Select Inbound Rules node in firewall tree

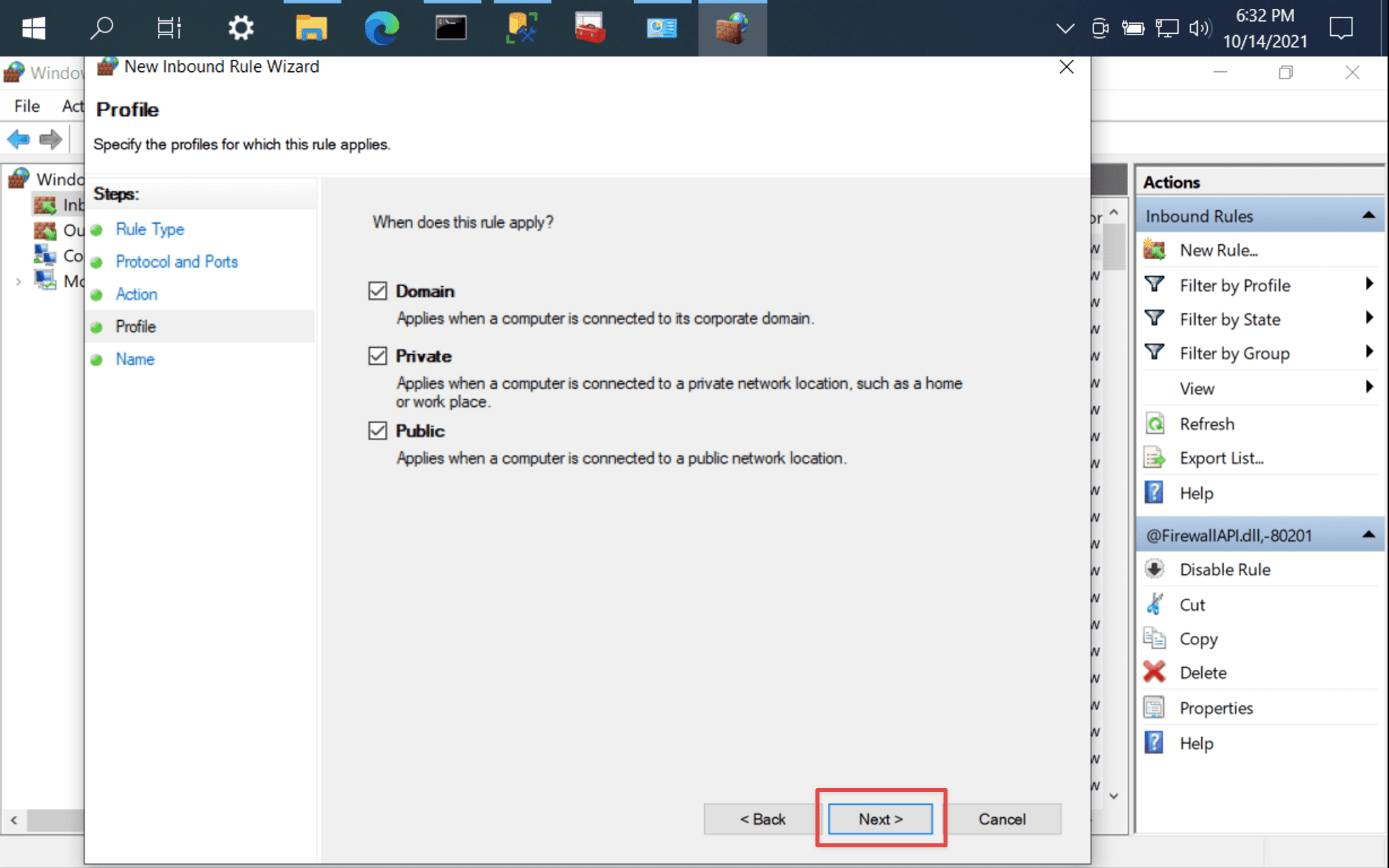click(58, 205)
